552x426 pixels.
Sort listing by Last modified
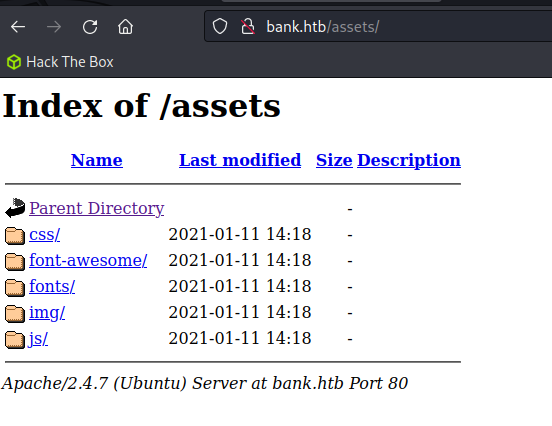(240, 160)
